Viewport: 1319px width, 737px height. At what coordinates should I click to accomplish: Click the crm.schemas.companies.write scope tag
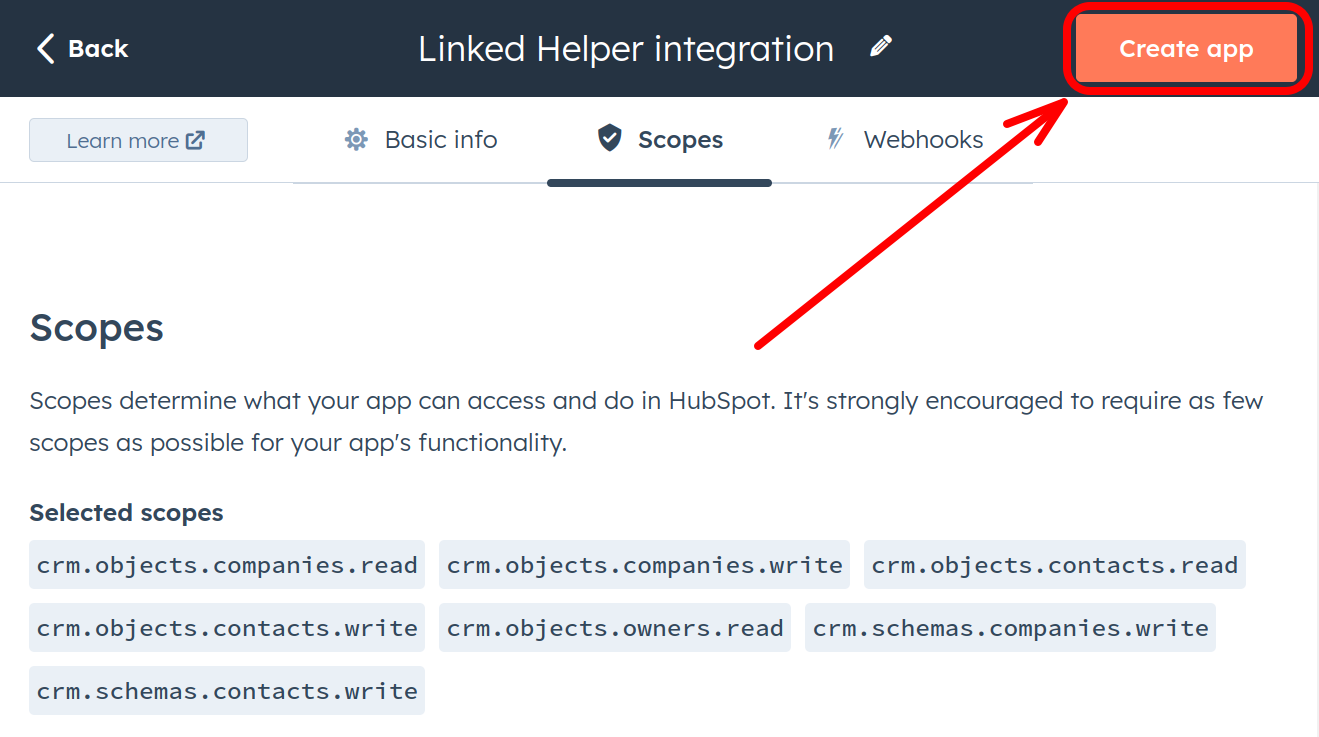point(1010,628)
